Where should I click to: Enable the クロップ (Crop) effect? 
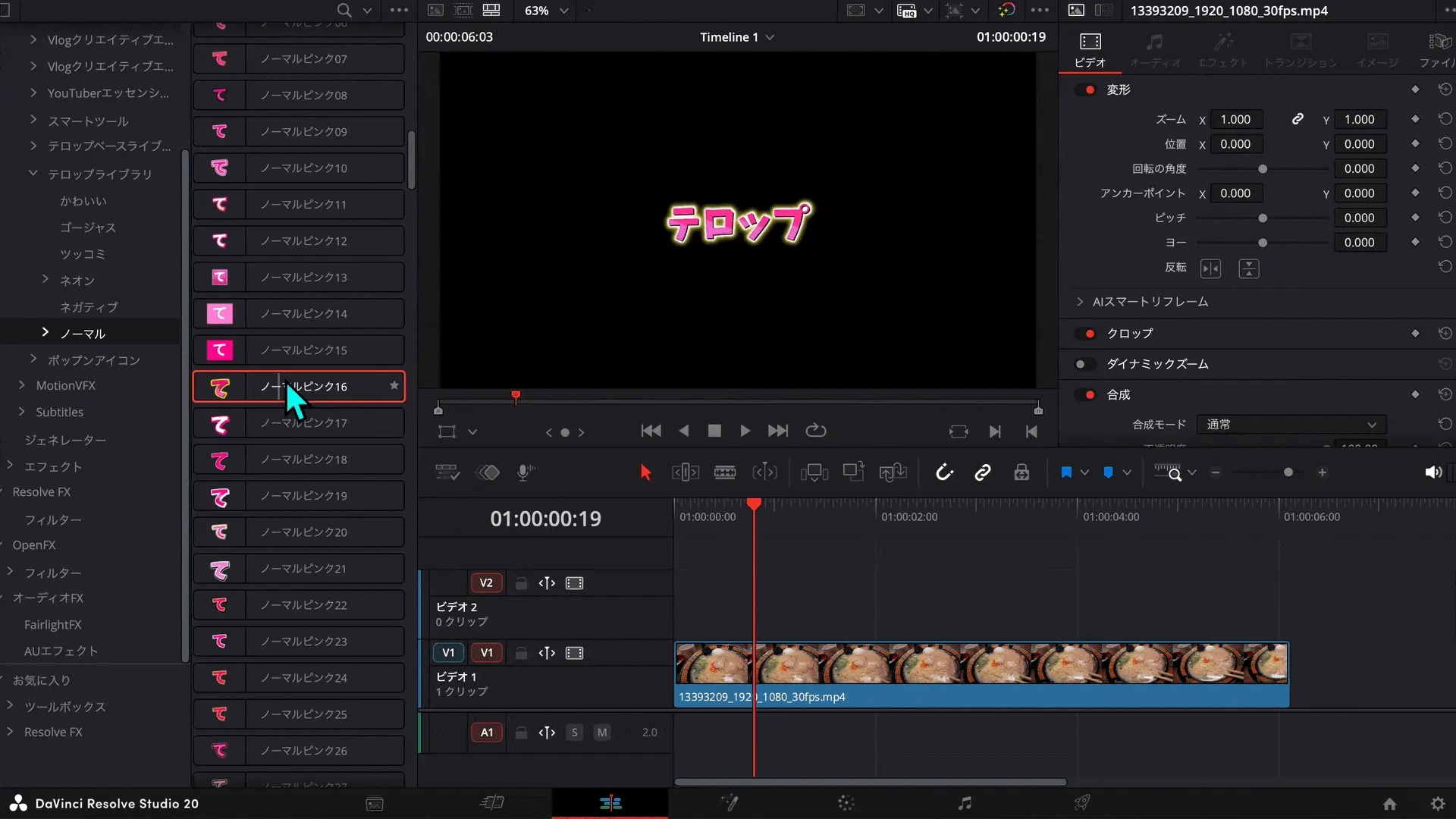(1089, 334)
